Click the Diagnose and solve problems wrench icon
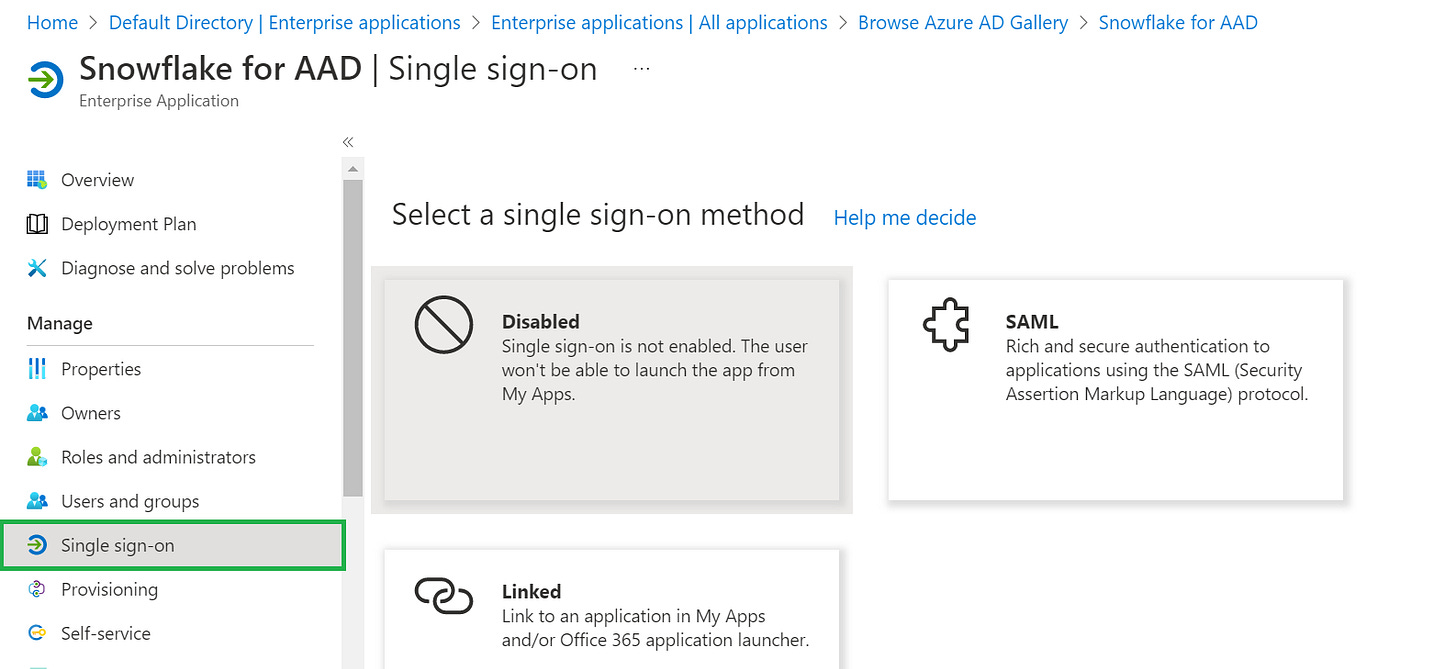The height and width of the screenshot is (669, 1456). click(x=37, y=268)
